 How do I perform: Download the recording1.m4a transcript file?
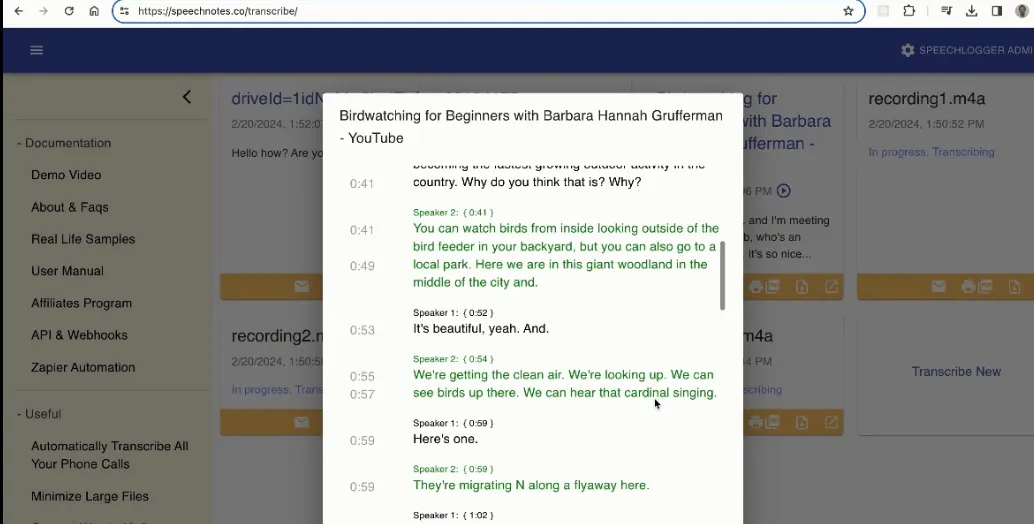click(1014, 287)
